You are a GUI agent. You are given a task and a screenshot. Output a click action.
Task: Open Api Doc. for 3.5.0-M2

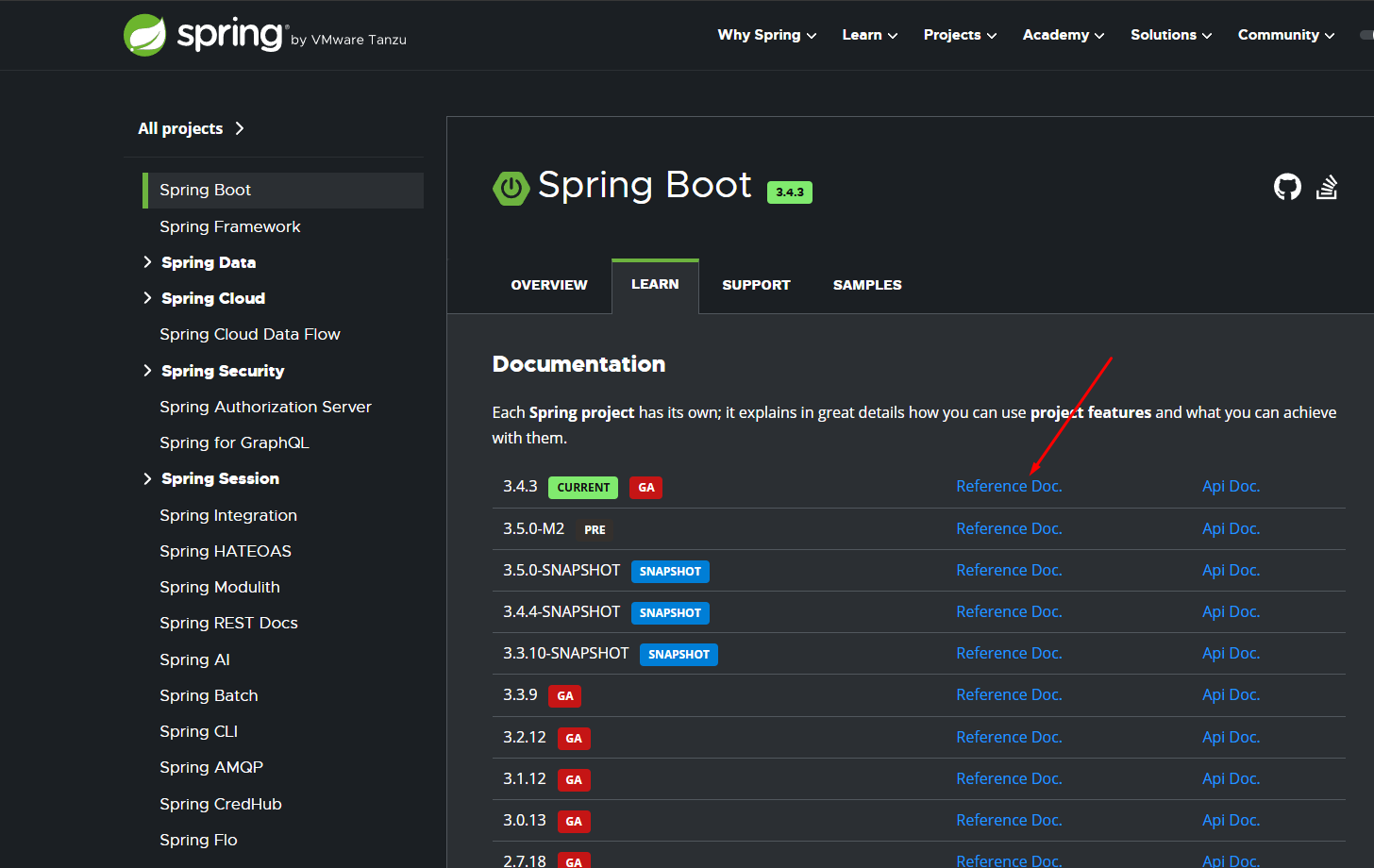pos(1231,528)
